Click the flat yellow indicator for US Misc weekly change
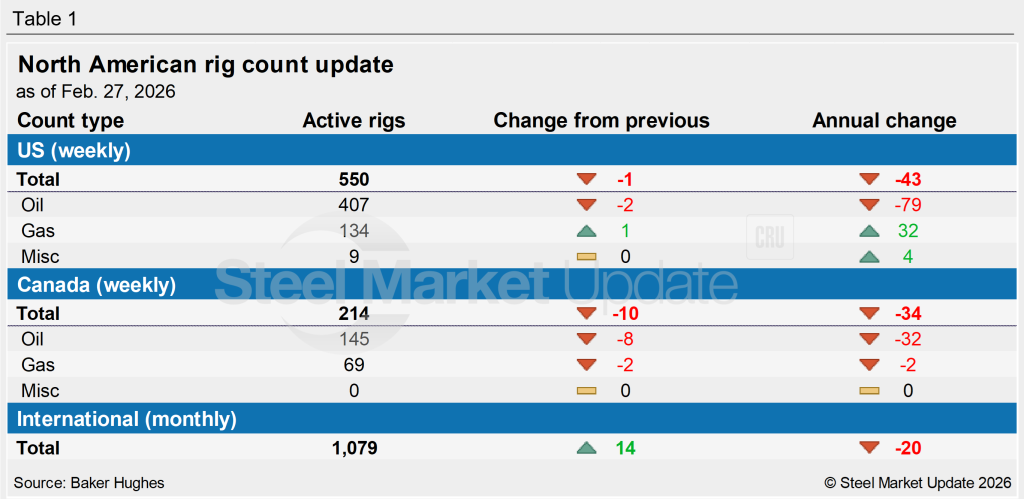 point(586,257)
